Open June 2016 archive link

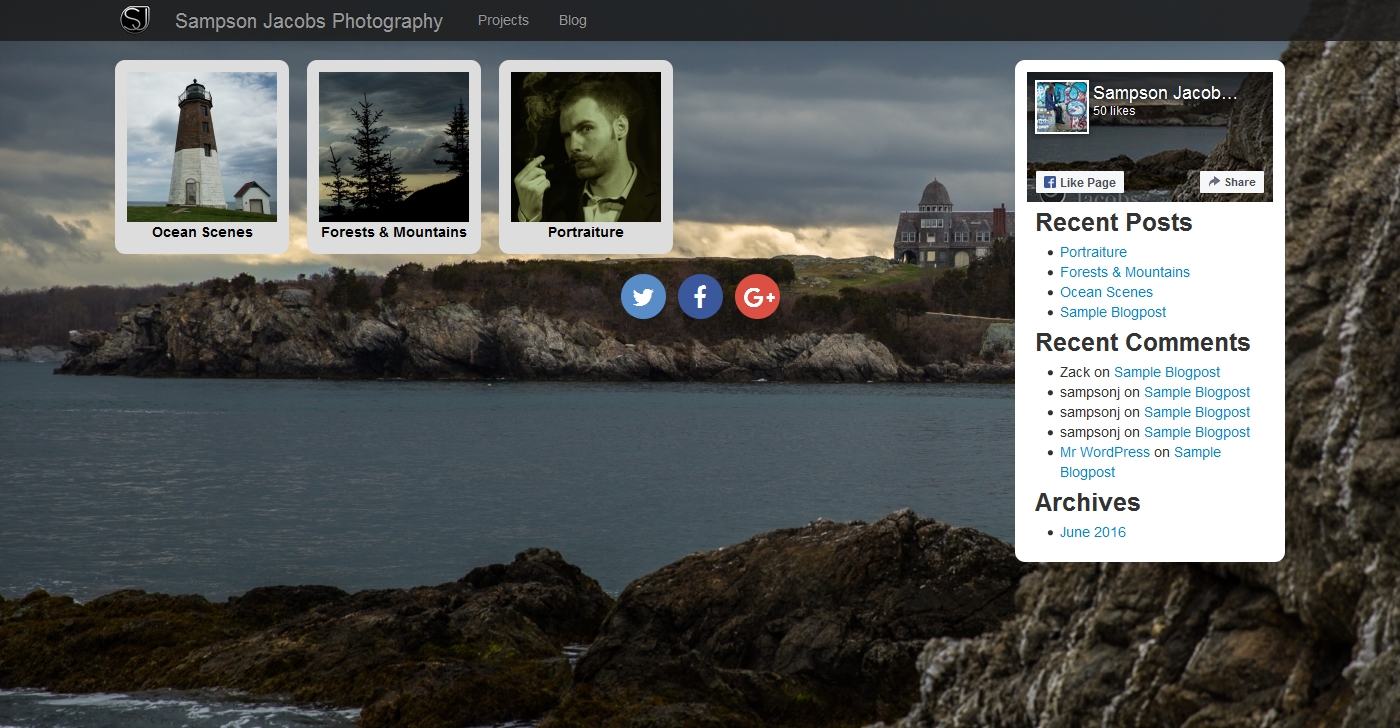(1093, 532)
